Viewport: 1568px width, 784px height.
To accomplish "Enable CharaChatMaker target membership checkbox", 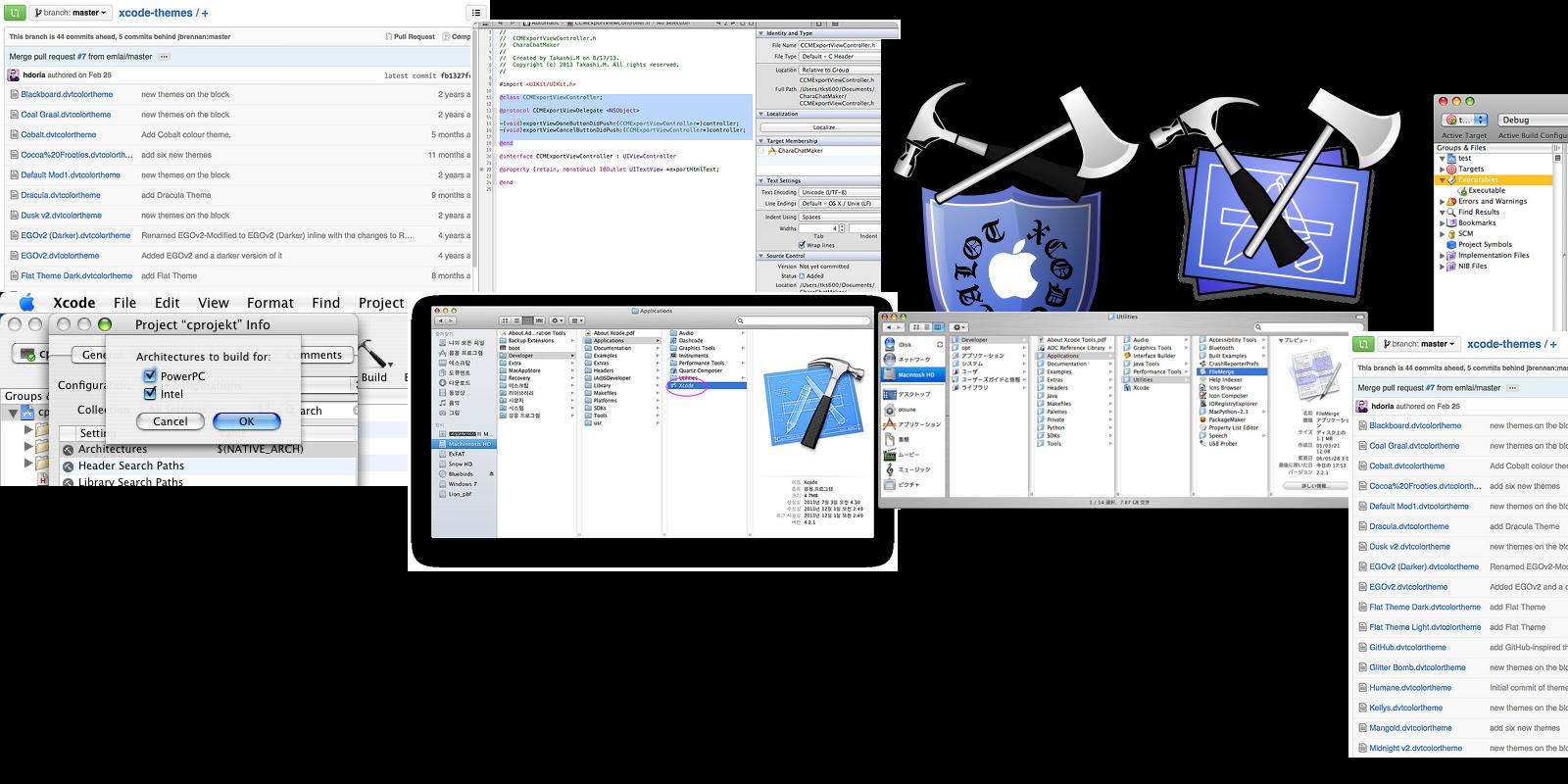I will point(761,151).
